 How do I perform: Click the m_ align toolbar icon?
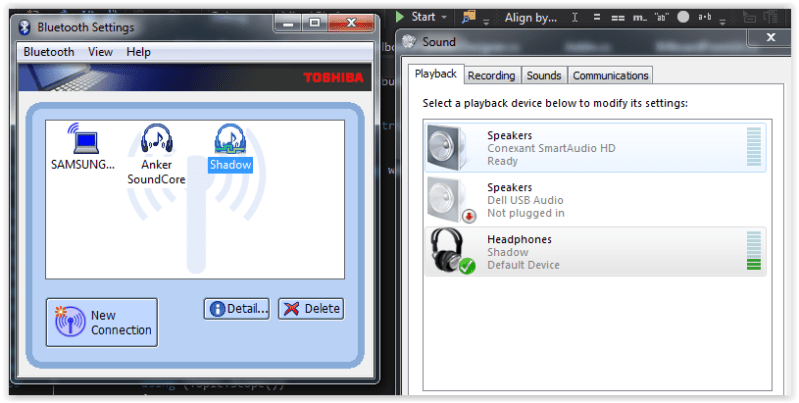click(640, 18)
